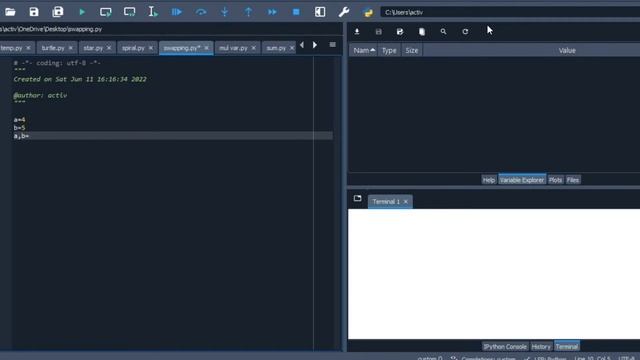Save the current file

point(34,12)
